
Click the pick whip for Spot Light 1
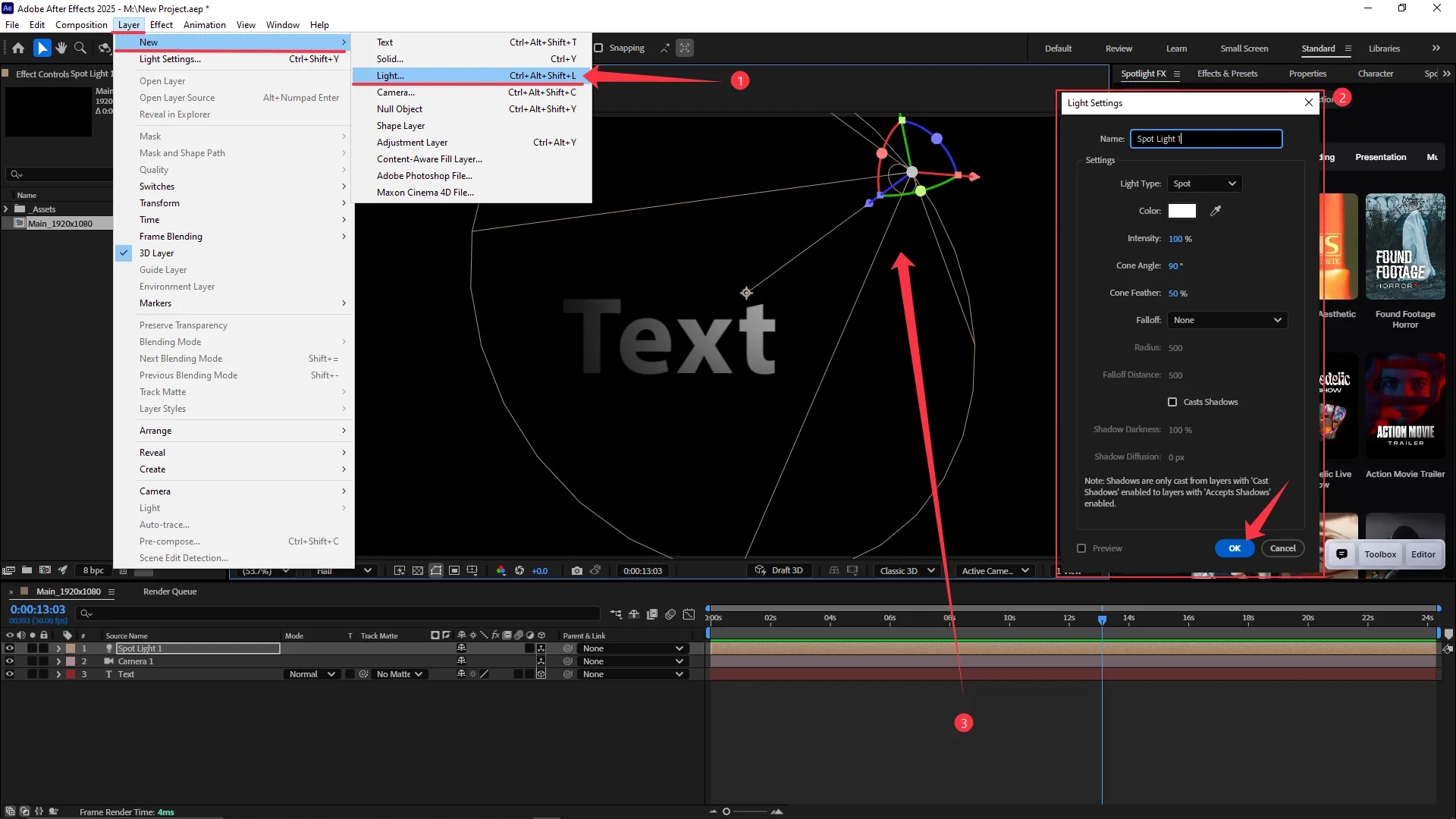click(568, 648)
